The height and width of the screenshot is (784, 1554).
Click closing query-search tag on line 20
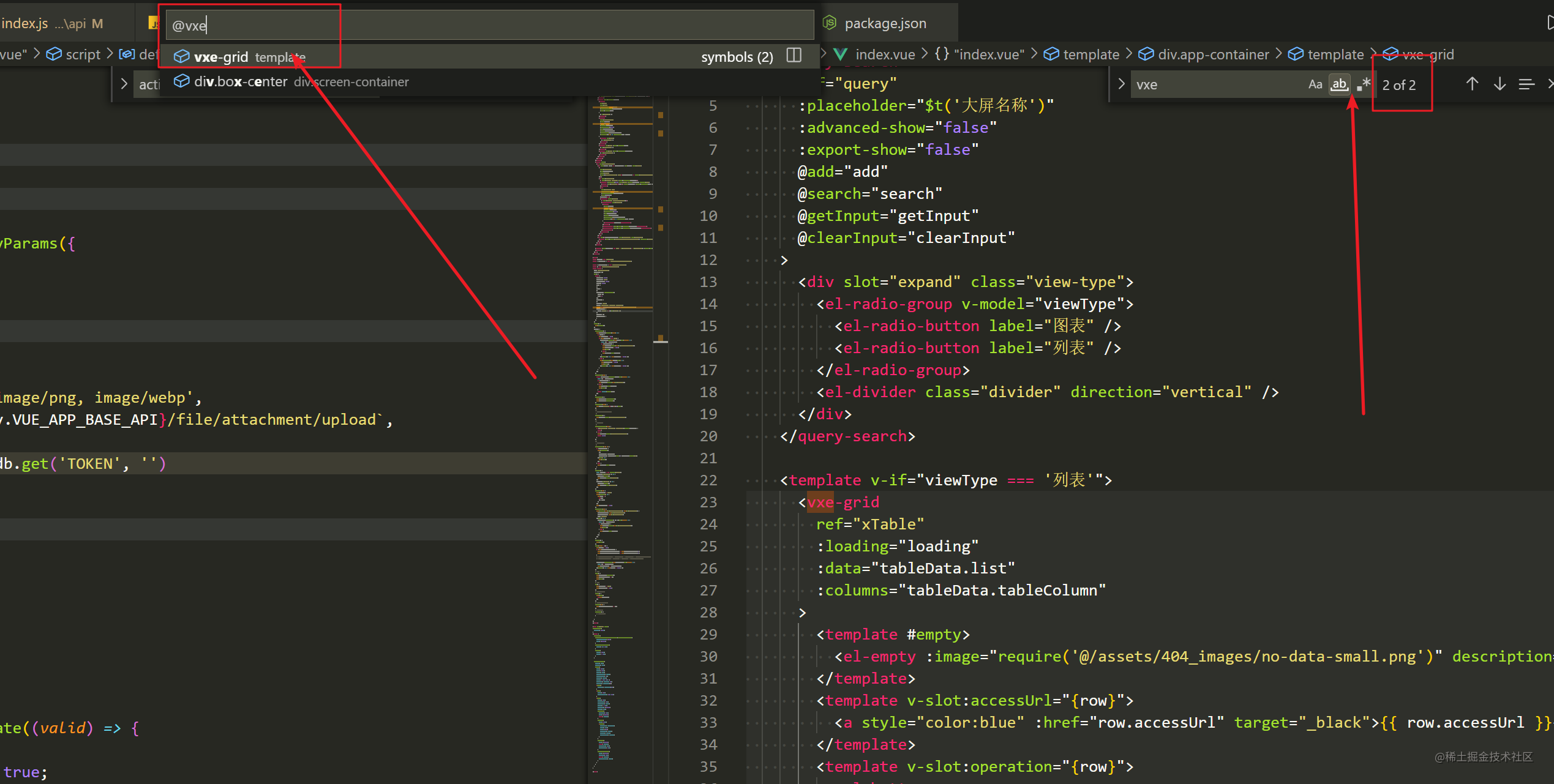[847, 436]
